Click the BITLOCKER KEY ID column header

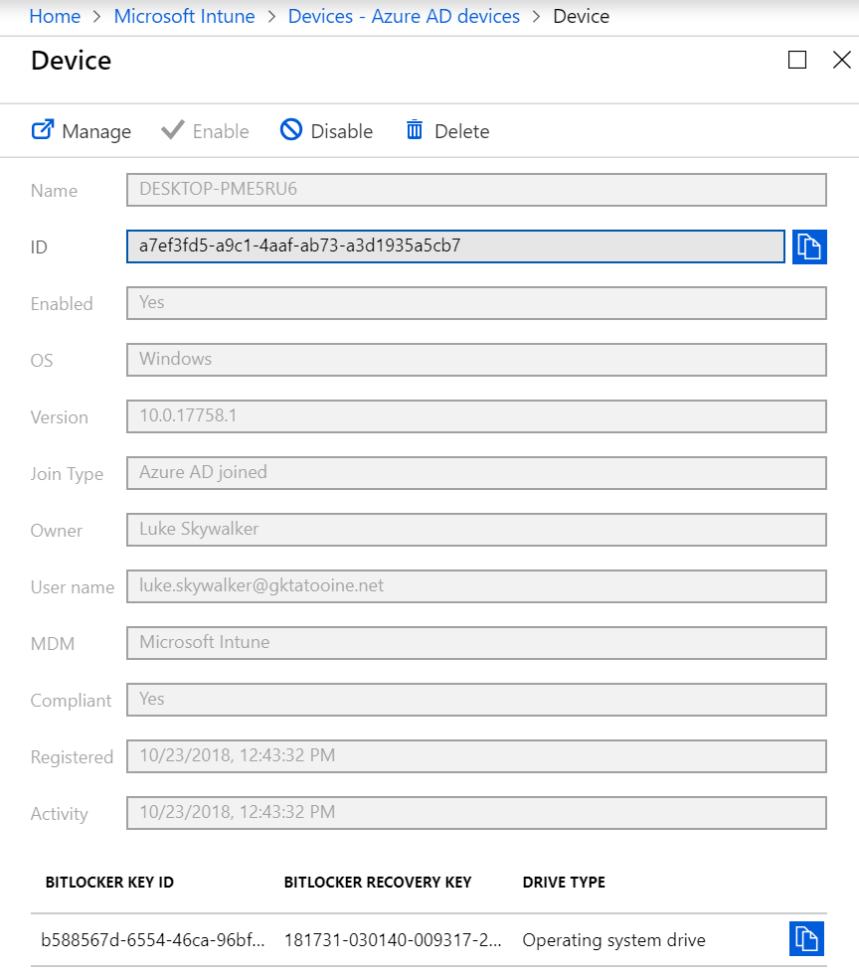109,882
